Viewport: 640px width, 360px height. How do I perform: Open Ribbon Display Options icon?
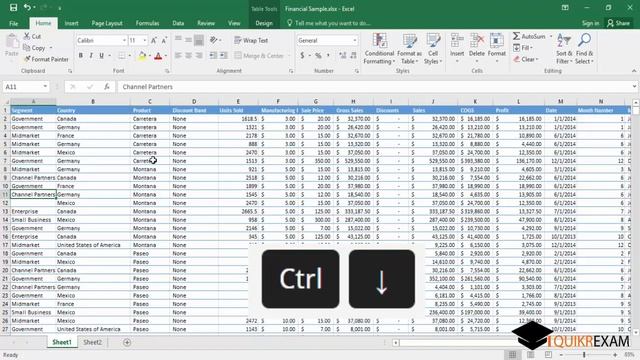pyautogui.click(x=565, y=7)
